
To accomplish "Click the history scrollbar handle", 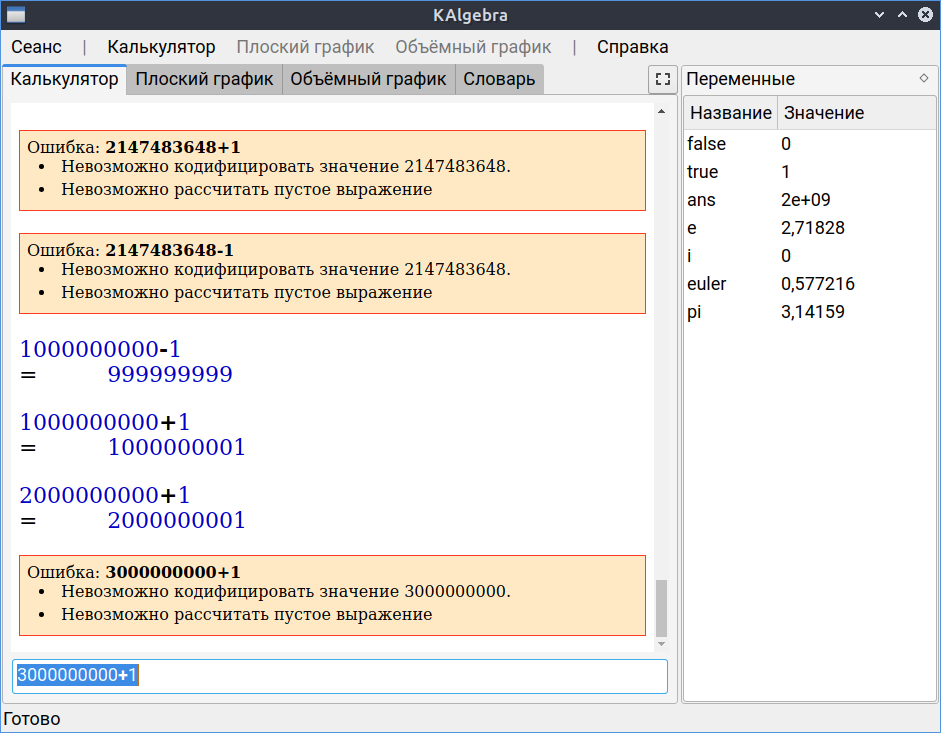I will click(661, 608).
